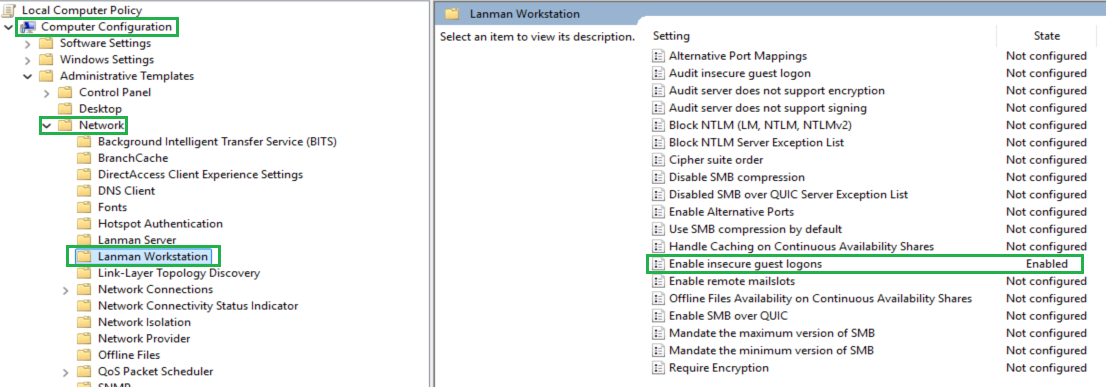Click the DNS Client folder icon
Image resolution: width=1106 pixels, height=387 pixels.
pos(84,191)
